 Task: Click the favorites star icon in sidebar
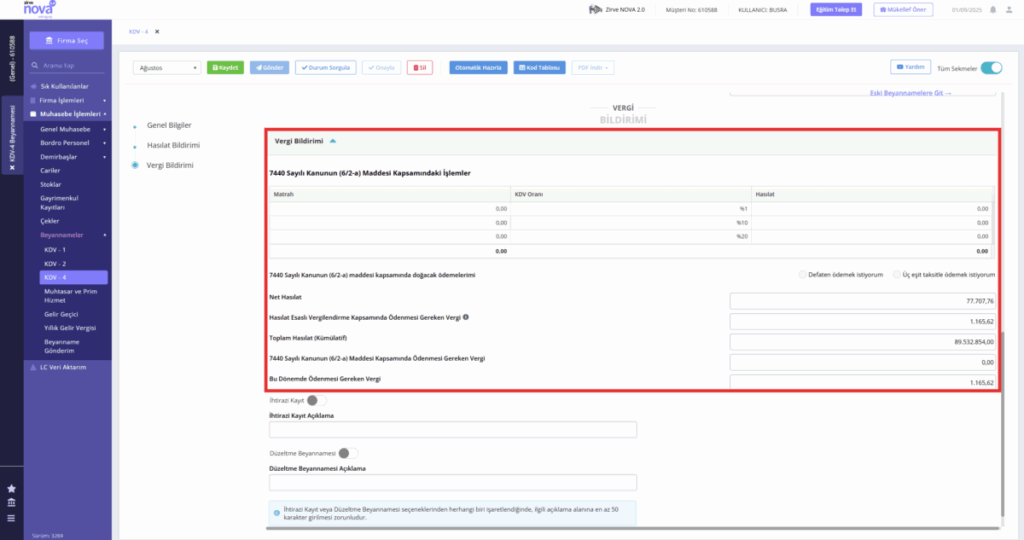click(11, 488)
